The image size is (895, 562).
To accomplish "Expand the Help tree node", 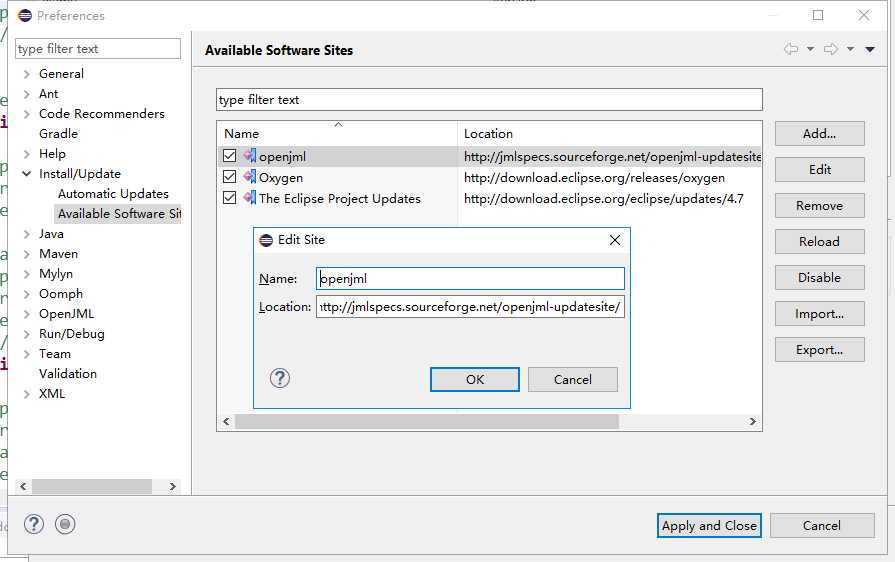I will click(26, 154).
